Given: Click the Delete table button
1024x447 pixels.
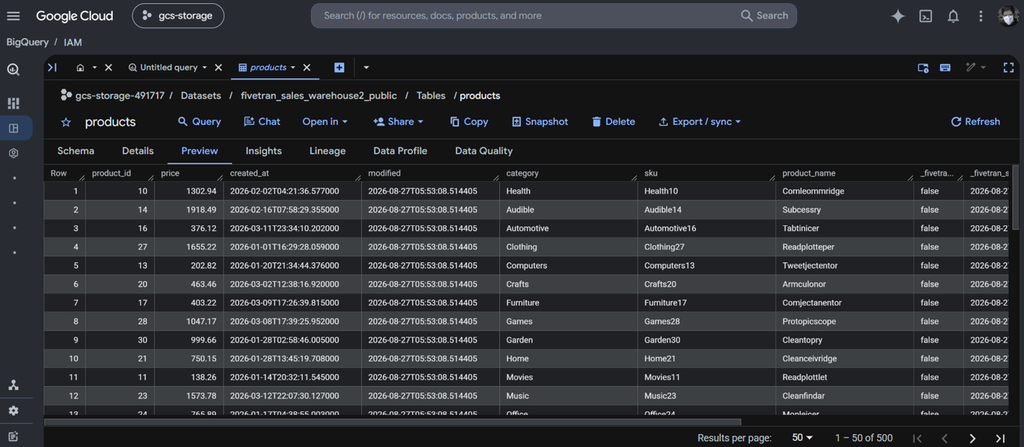Looking at the screenshot, I should [613, 122].
